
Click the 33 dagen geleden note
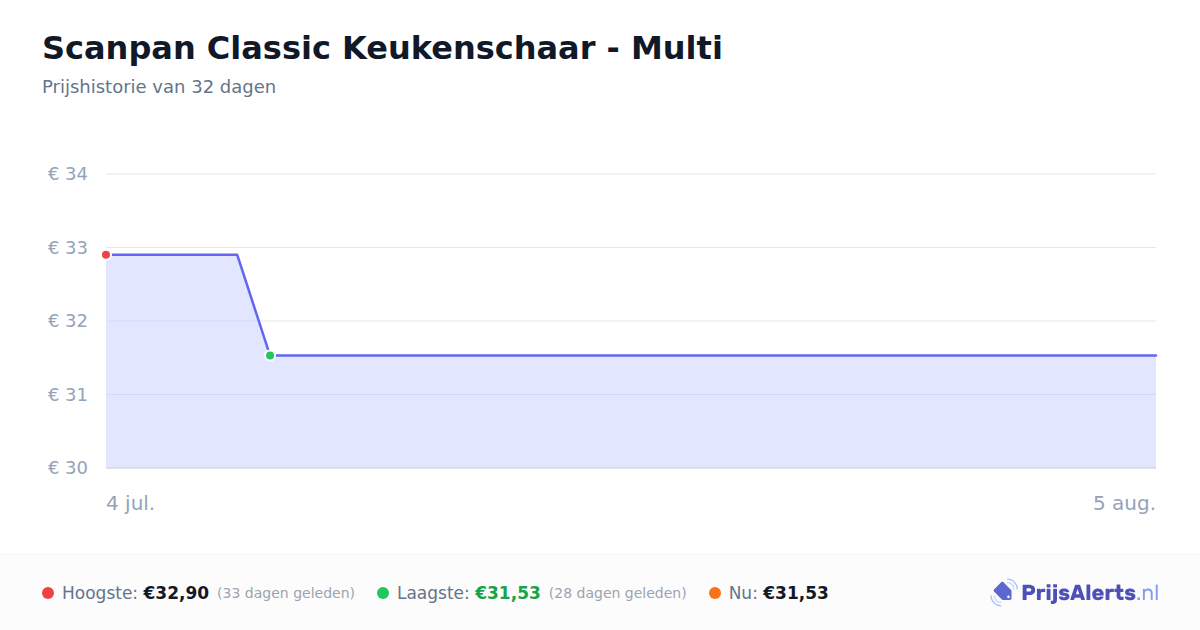[x=286, y=593]
